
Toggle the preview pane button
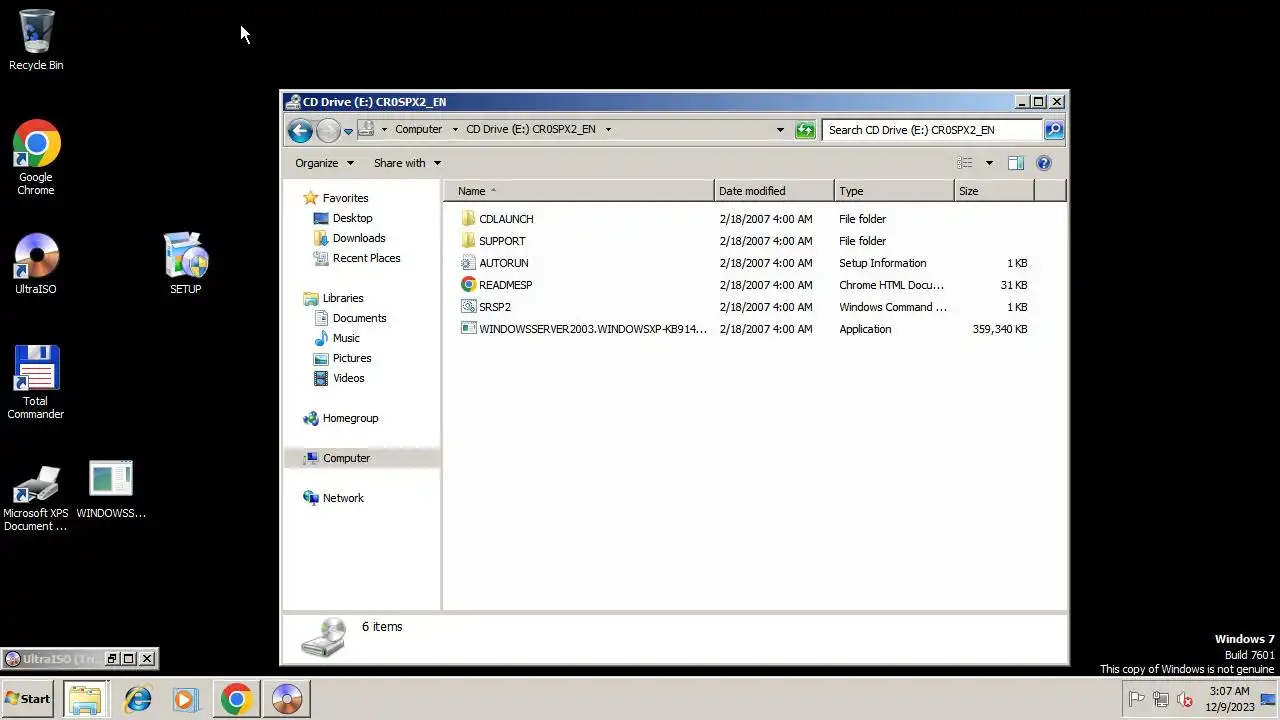(1016, 163)
